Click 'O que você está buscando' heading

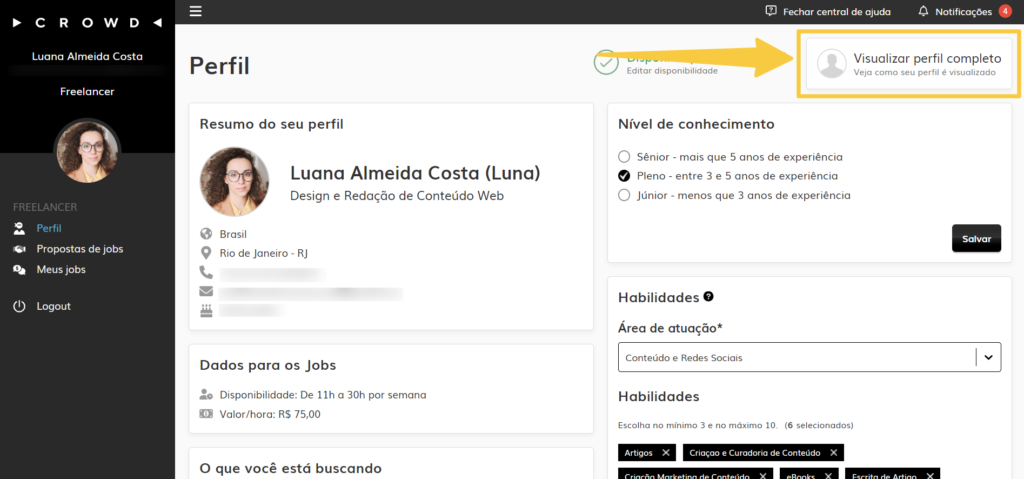[291, 468]
